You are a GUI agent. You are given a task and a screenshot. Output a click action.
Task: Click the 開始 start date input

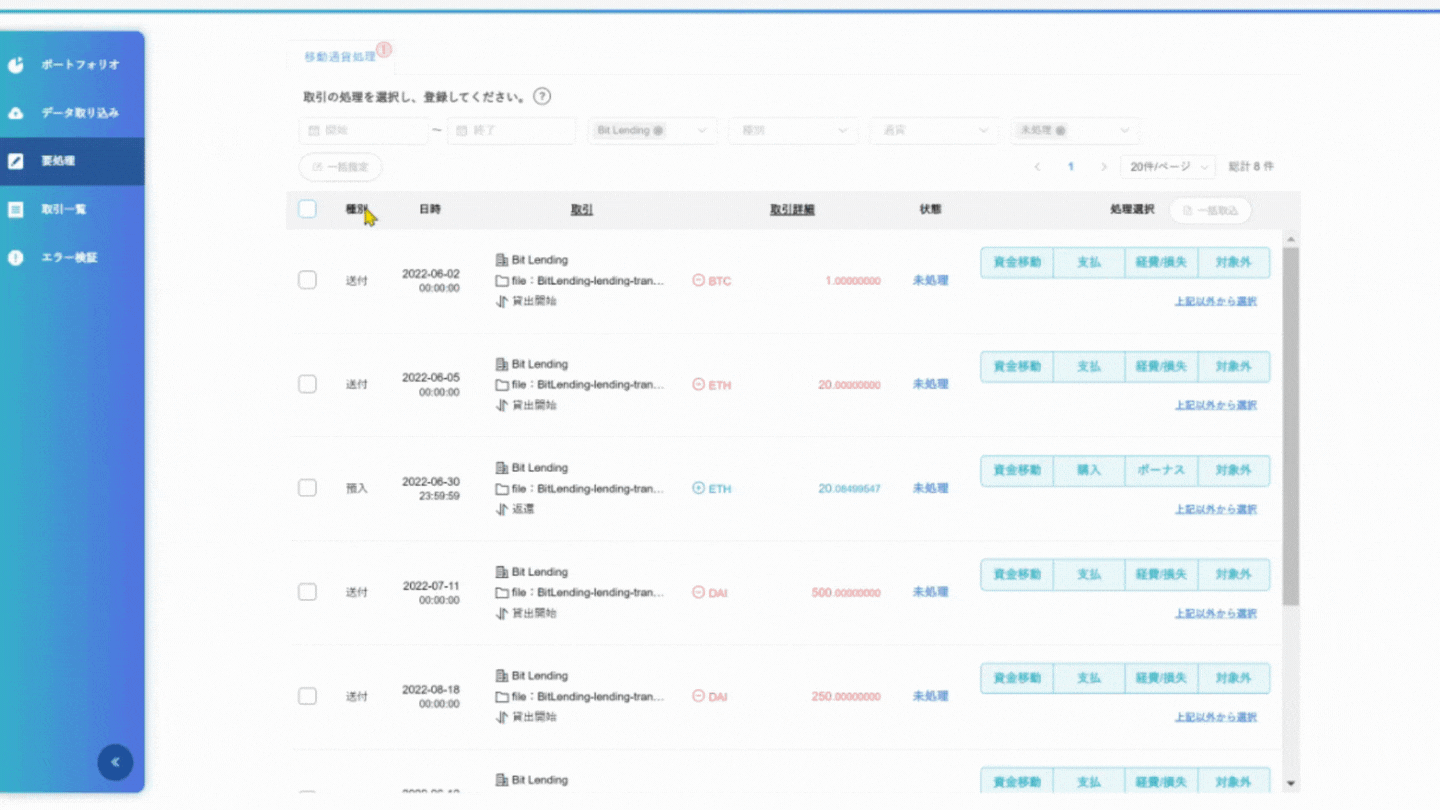[363, 131]
